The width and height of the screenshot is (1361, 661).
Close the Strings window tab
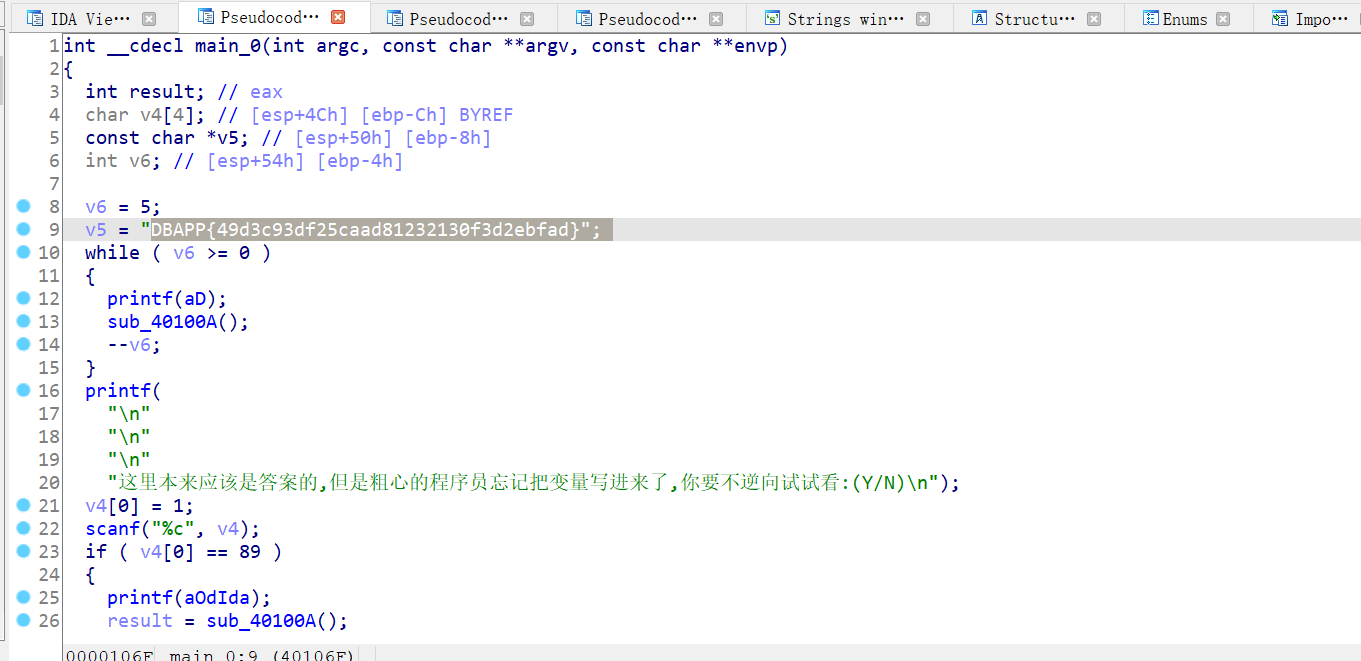point(923,19)
